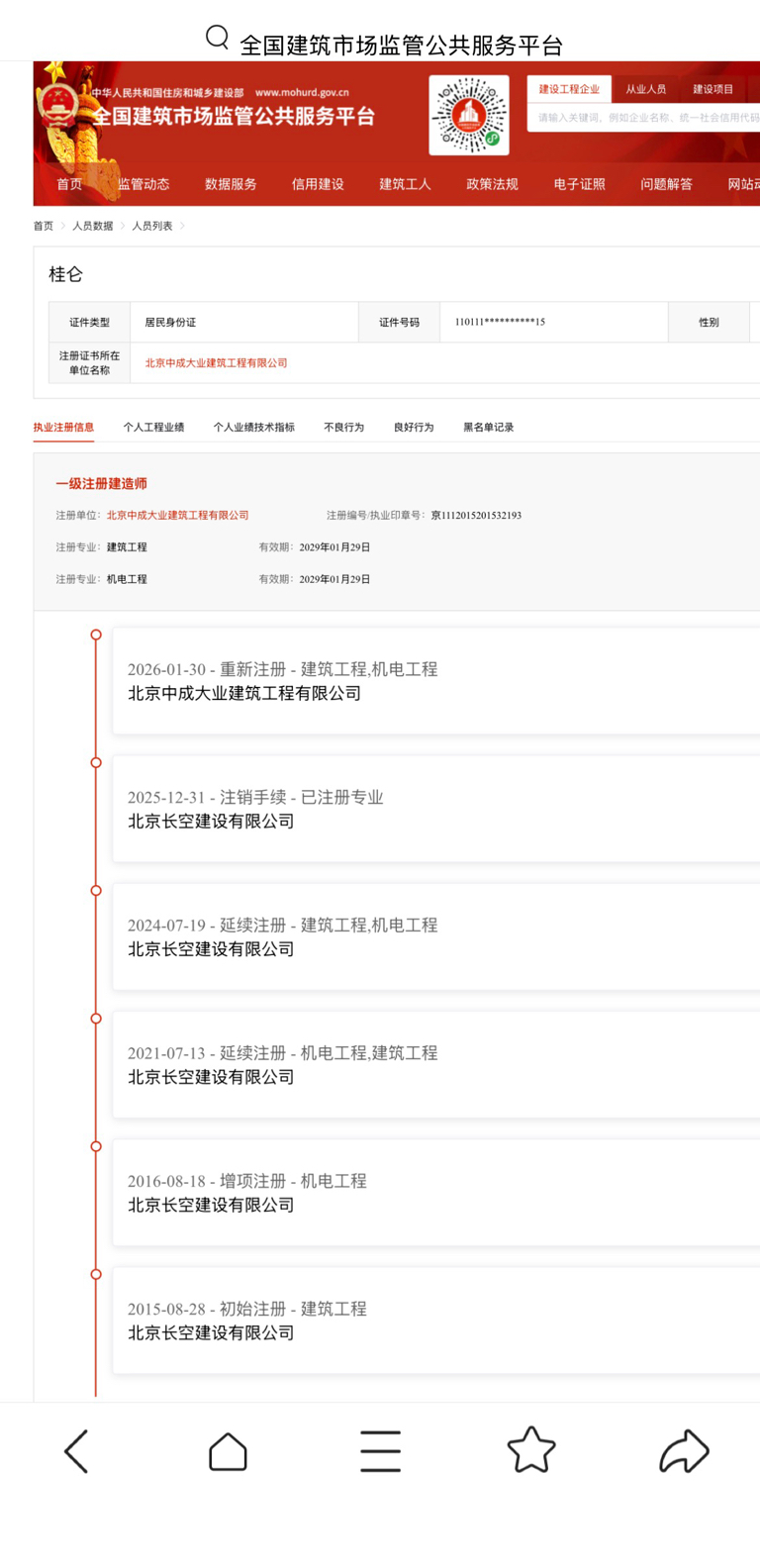Switch to 执业注册信息 tab
Image resolution: width=760 pixels, height=1568 pixels.
tap(63, 428)
